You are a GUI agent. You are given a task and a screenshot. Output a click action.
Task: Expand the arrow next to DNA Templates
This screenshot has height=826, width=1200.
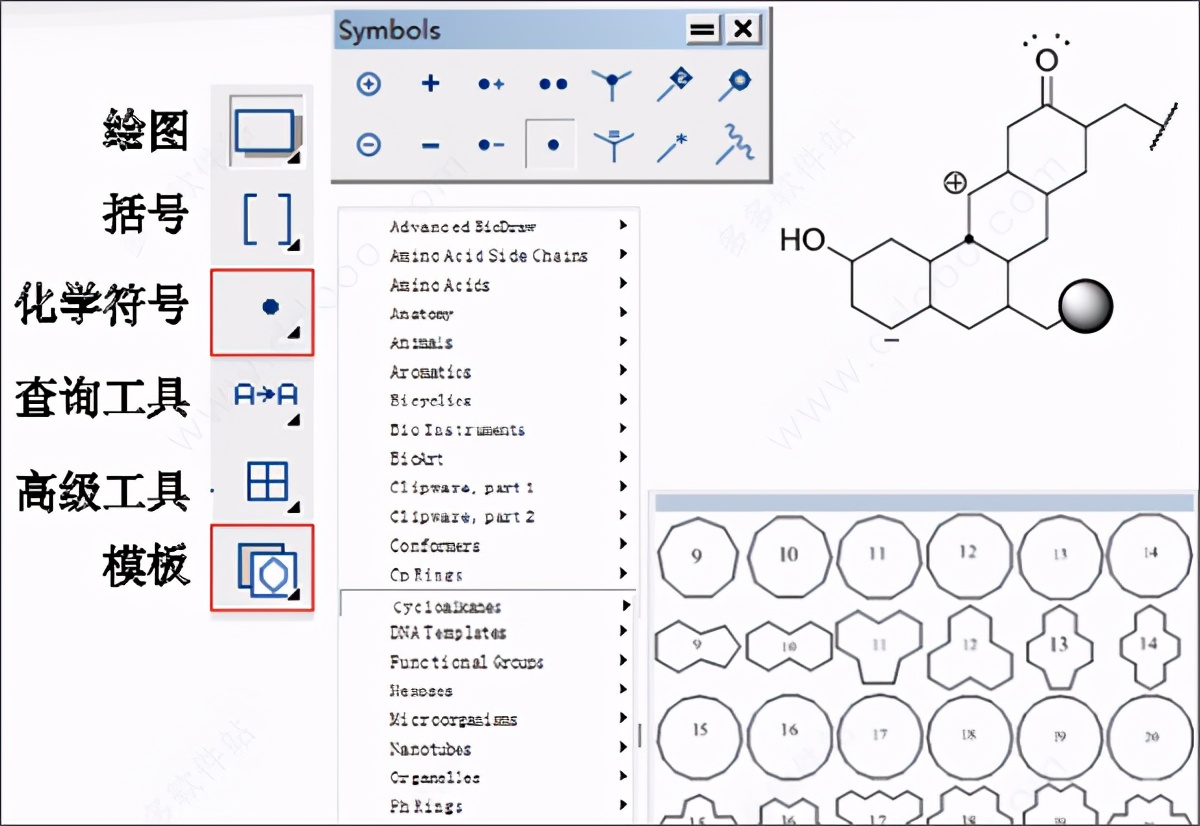click(624, 632)
